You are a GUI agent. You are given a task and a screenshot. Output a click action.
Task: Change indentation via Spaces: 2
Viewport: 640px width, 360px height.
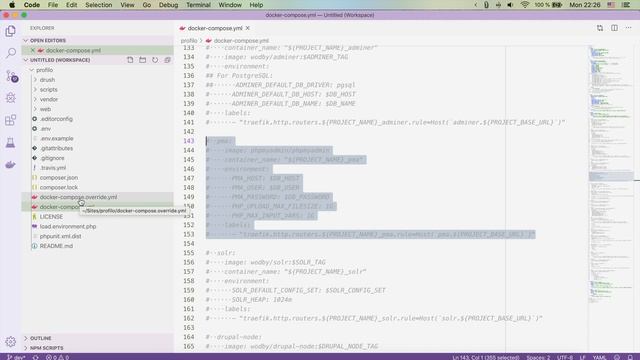tap(538, 357)
